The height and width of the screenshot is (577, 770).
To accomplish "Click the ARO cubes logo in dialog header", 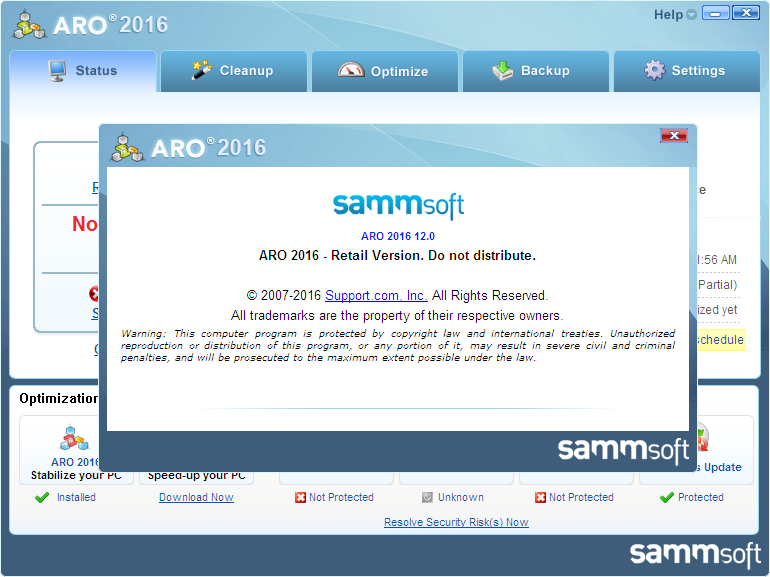I will (x=127, y=147).
